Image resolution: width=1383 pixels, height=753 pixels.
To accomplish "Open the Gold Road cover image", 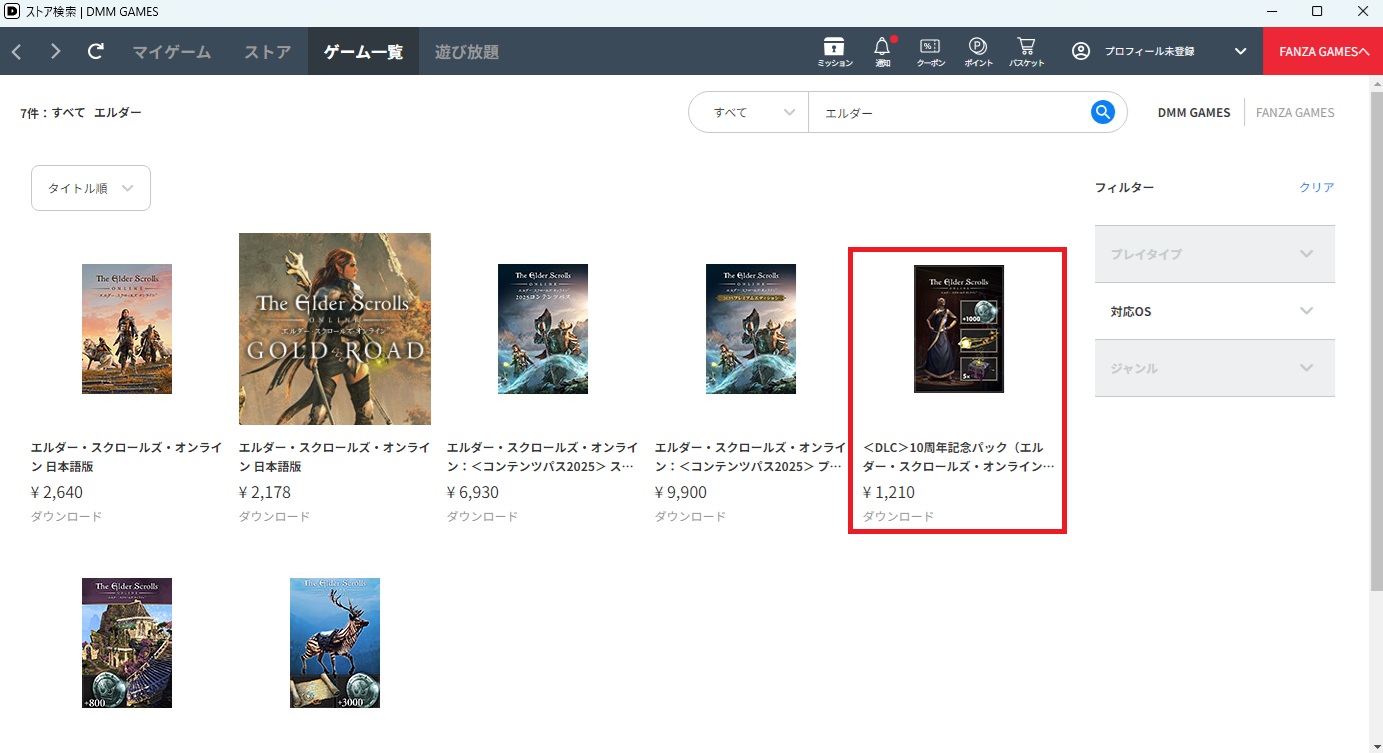I will [x=335, y=329].
